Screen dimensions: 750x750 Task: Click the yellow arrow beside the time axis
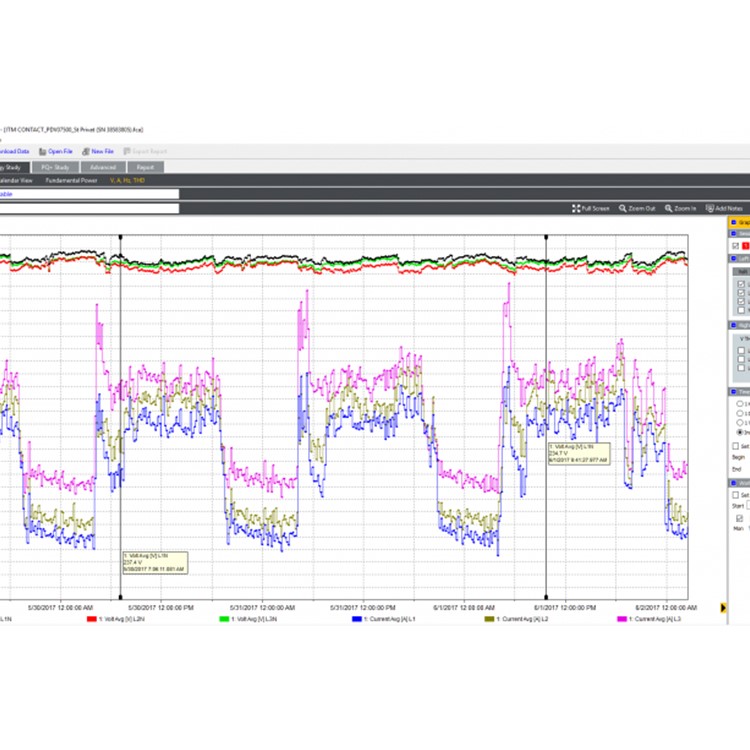tap(724, 606)
